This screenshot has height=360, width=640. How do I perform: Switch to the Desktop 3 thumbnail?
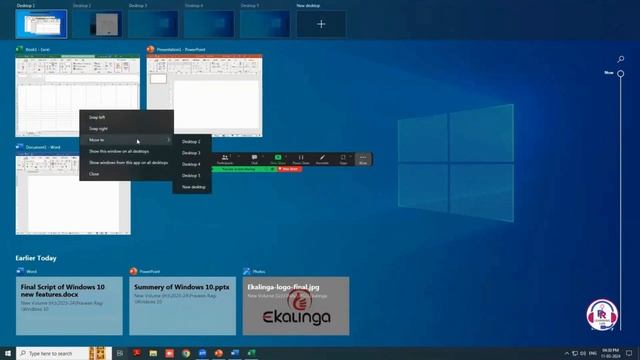(x=153, y=24)
